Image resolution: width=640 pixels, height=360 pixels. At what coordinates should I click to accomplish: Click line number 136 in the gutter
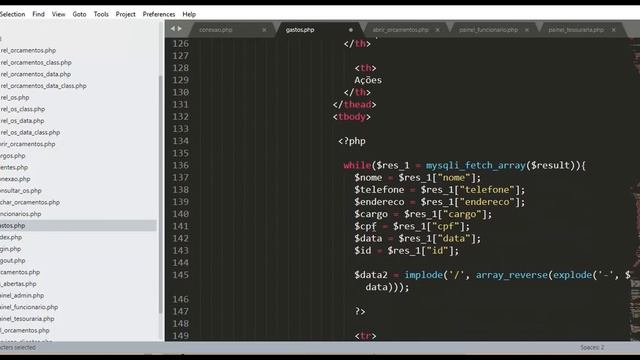180,165
